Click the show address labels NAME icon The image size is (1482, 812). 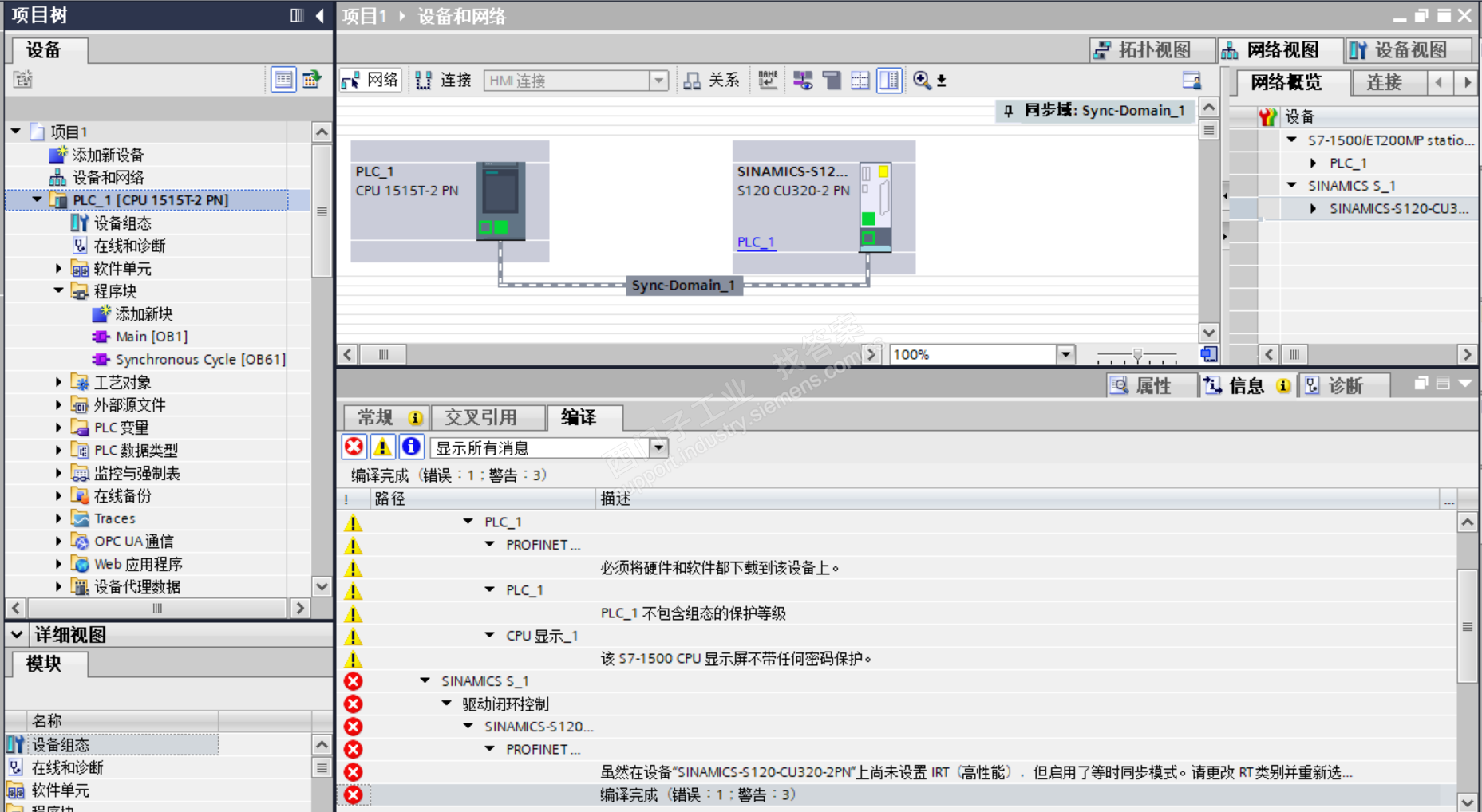pos(768,80)
